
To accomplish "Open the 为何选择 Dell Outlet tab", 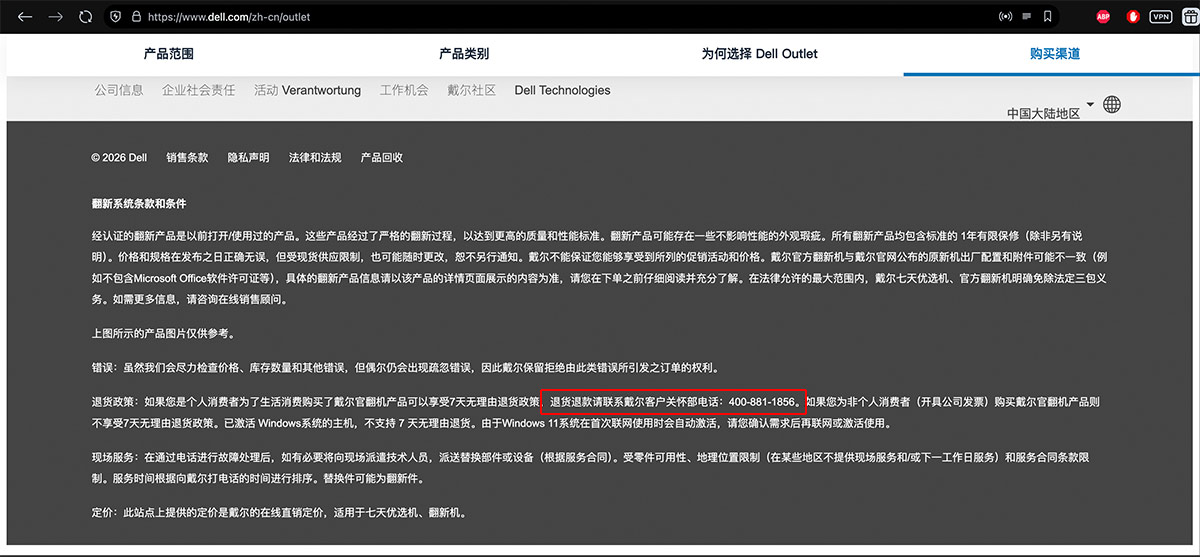I will pyautogui.click(x=759, y=54).
